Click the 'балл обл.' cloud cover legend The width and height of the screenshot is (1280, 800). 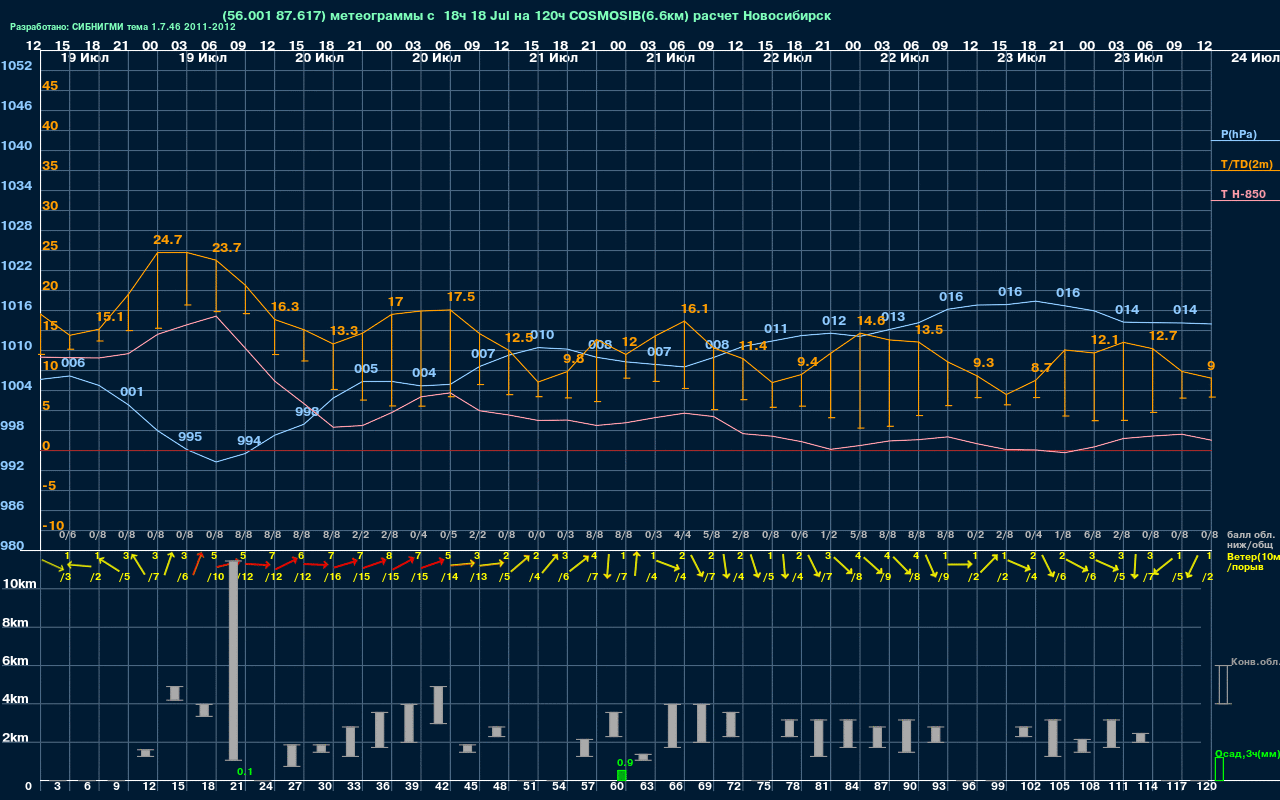coord(1251,534)
